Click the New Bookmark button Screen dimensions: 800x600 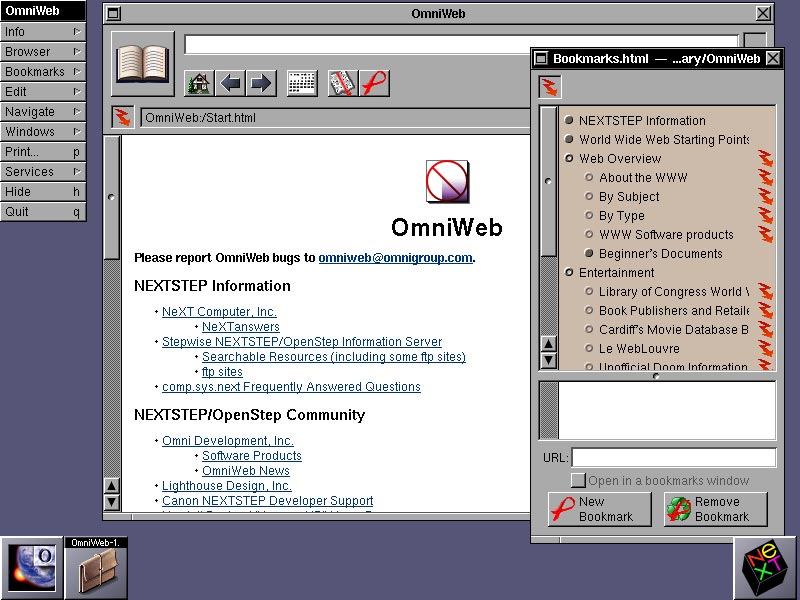pyautogui.click(x=600, y=509)
